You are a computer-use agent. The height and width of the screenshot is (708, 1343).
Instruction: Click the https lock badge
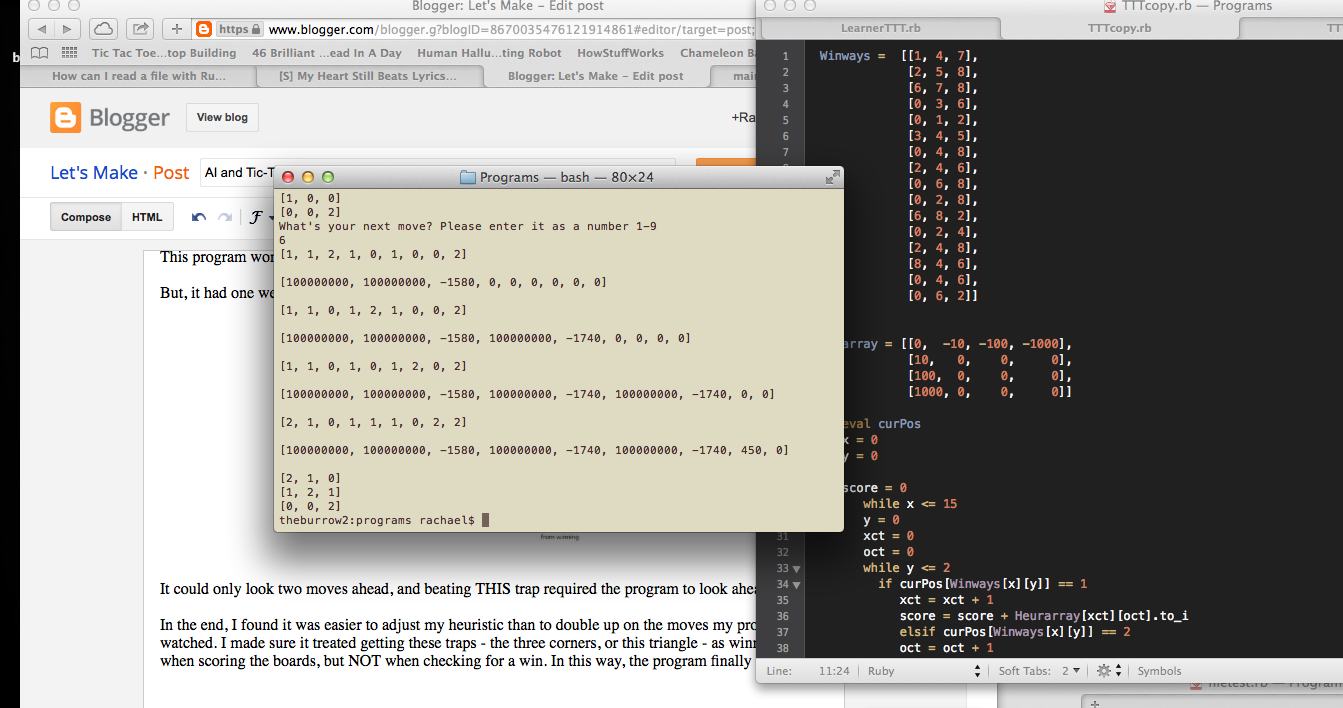[x=240, y=29]
